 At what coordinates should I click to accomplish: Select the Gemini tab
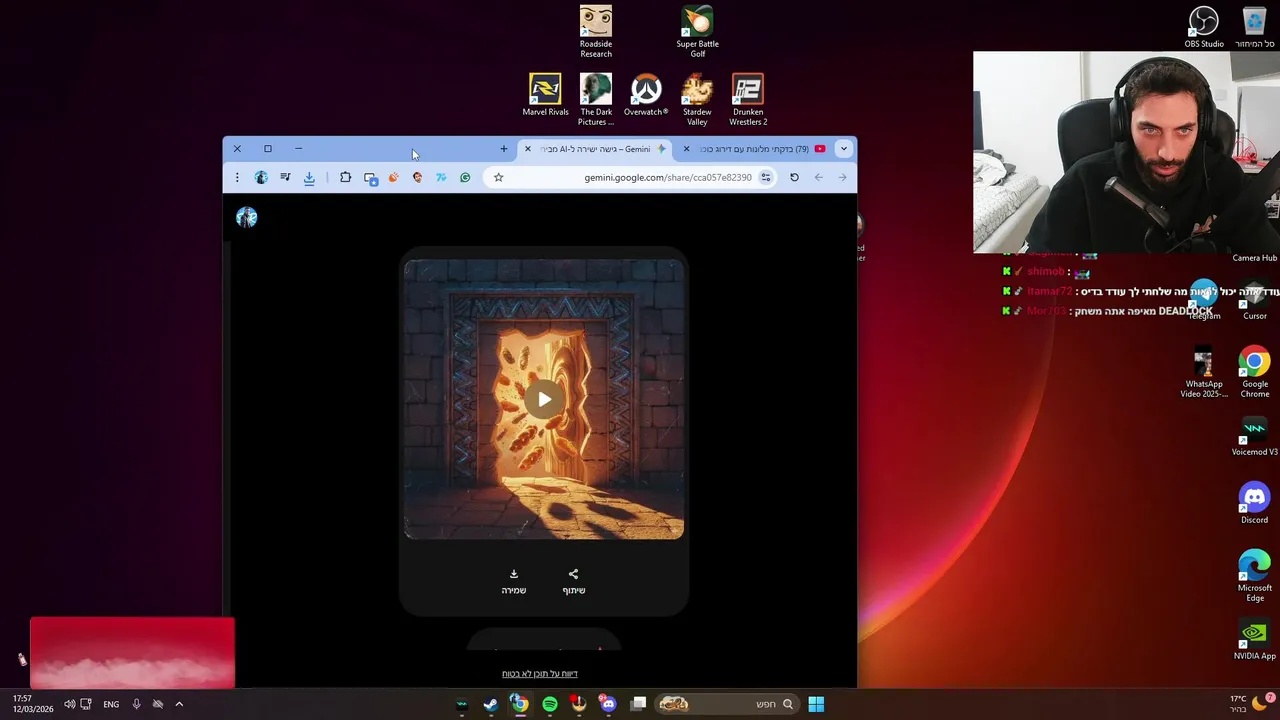pos(595,149)
